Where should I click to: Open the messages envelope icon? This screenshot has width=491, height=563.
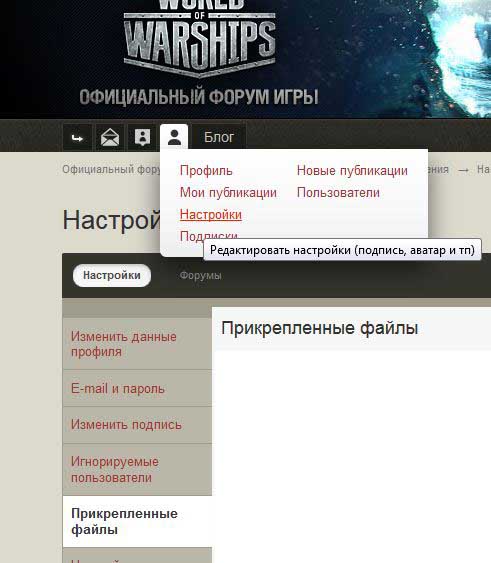(x=110, y=138)
